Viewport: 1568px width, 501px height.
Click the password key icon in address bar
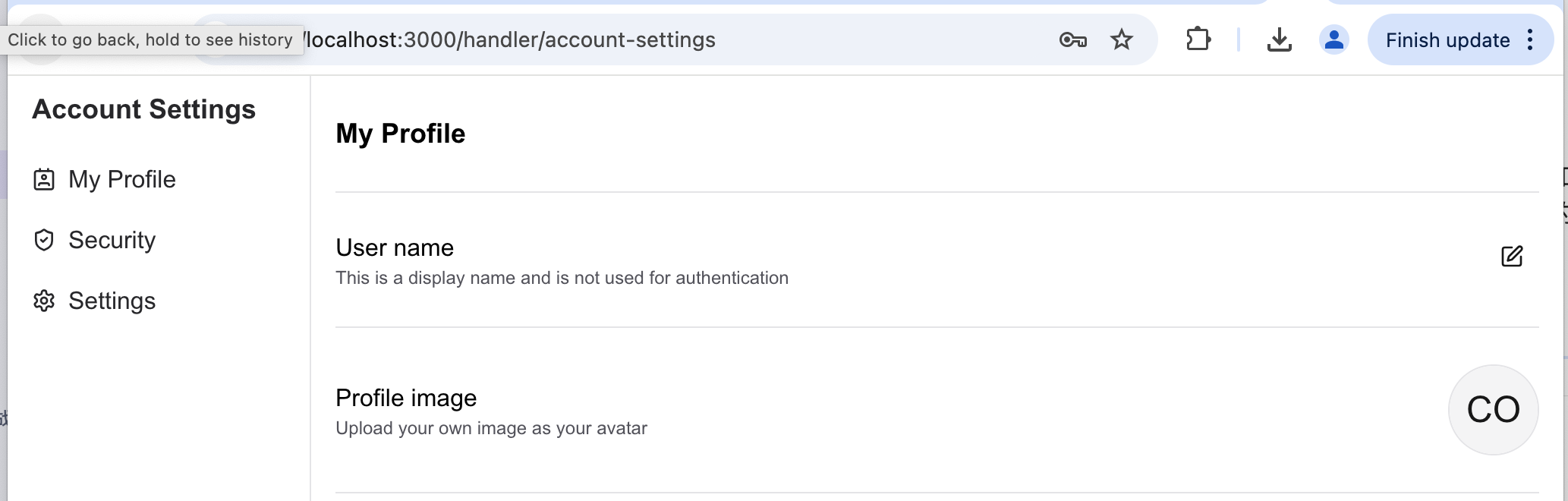[x=1072, y=39]
